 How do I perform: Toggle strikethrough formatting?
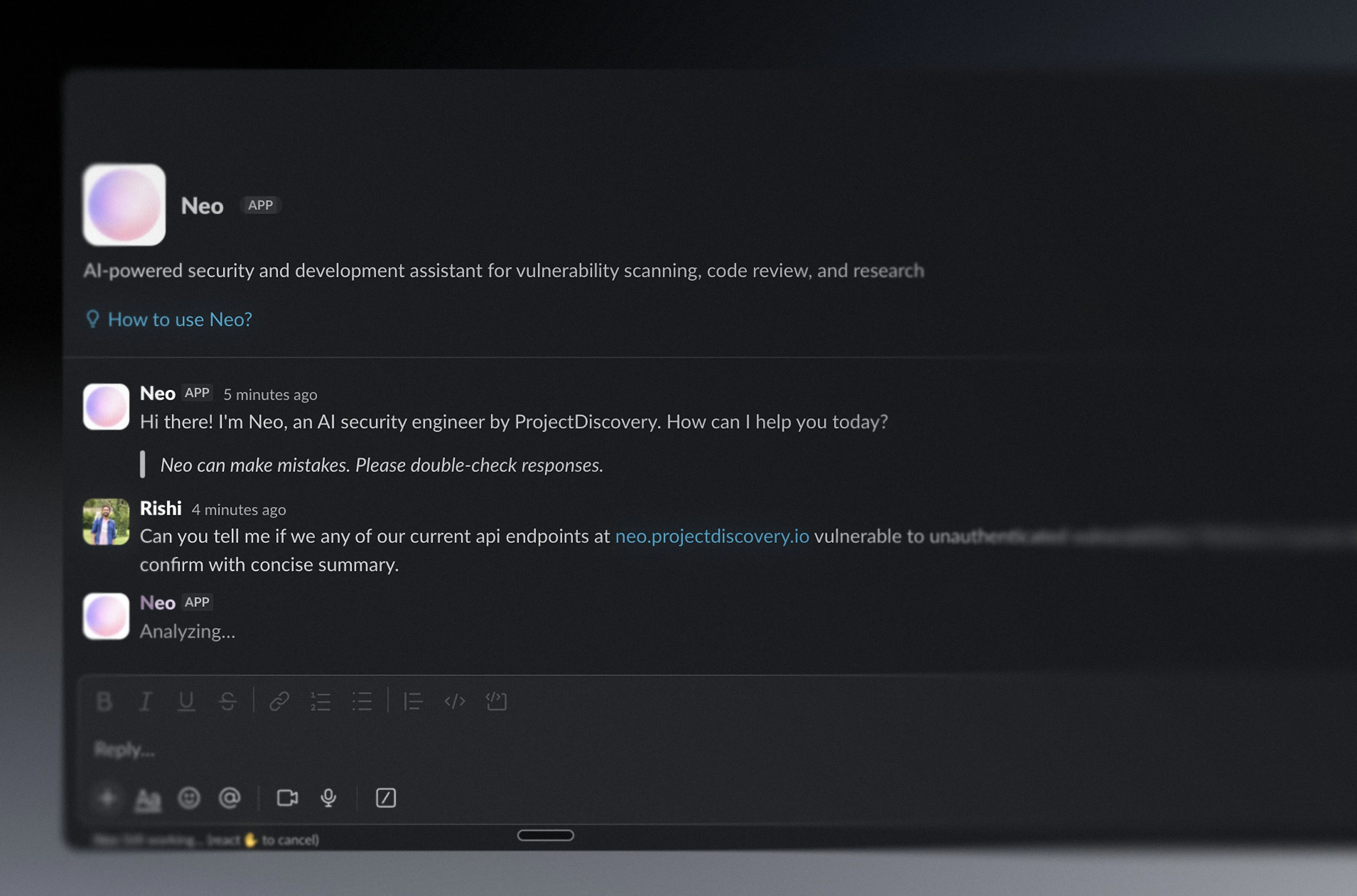coord(228,701)
